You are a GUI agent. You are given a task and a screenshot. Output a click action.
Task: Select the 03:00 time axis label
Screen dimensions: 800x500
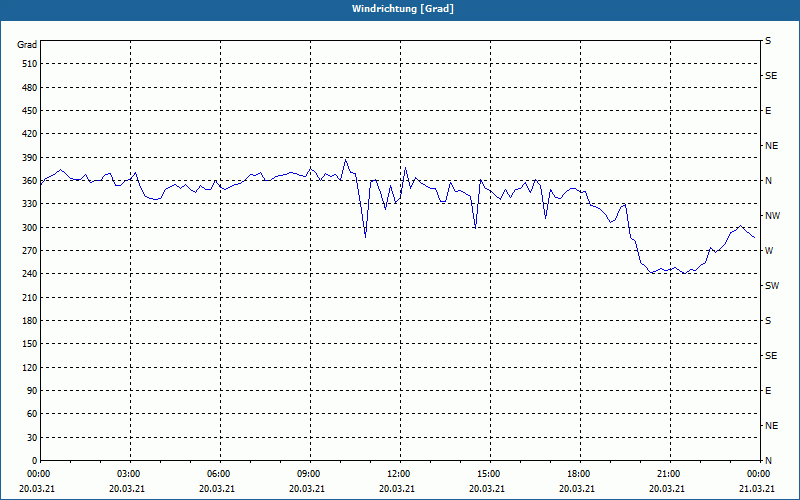[x=129, y=474]
